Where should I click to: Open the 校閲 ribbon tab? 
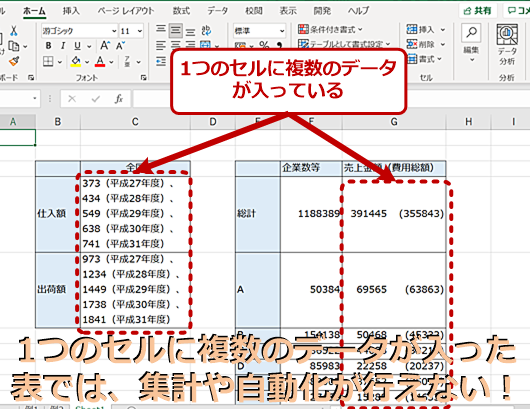(x=254, y=11)
